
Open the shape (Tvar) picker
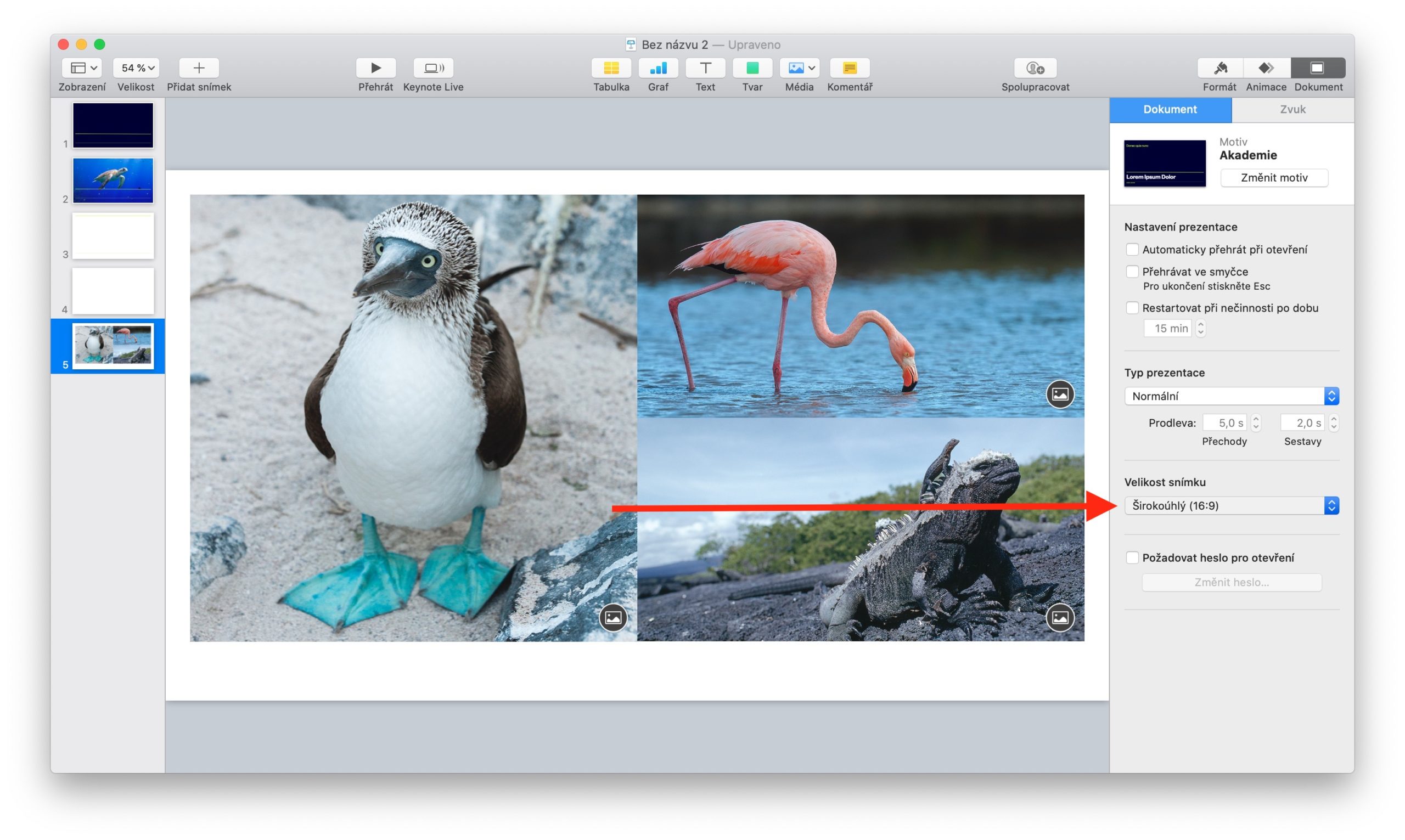752,68
